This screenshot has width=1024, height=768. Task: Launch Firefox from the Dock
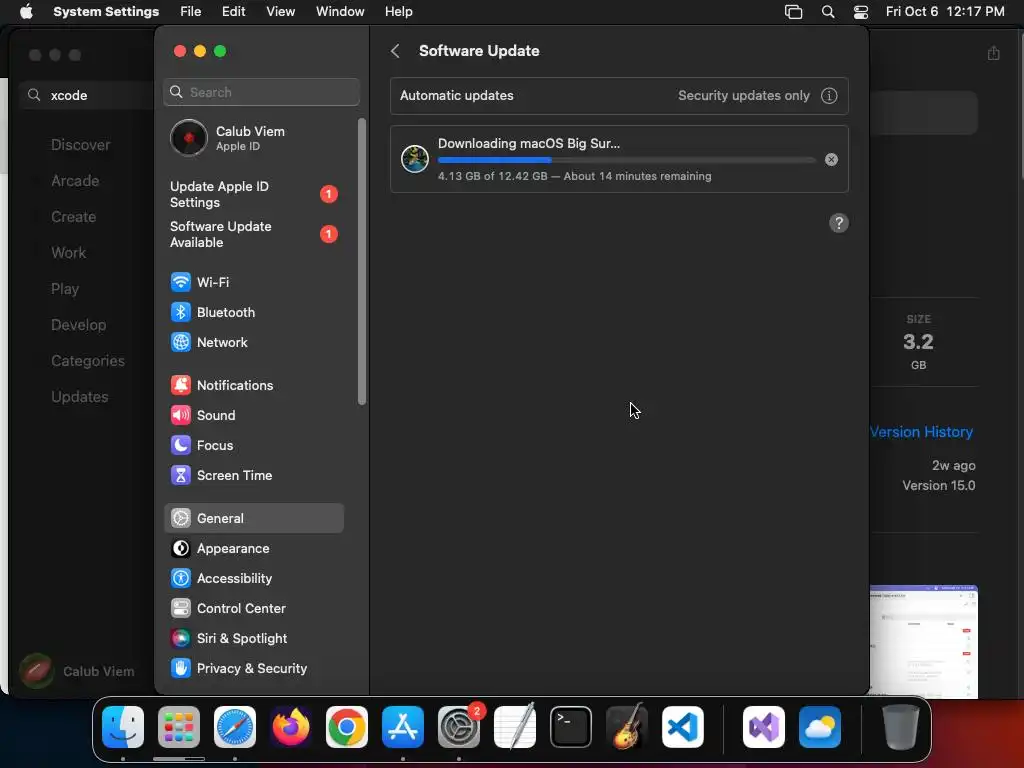point(291,727)
